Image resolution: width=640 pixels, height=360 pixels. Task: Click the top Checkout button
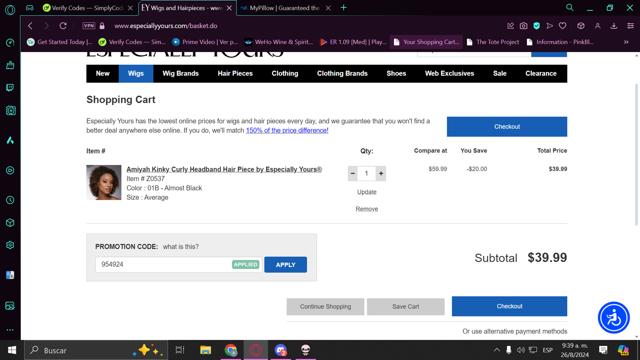[x=507, y=127]
